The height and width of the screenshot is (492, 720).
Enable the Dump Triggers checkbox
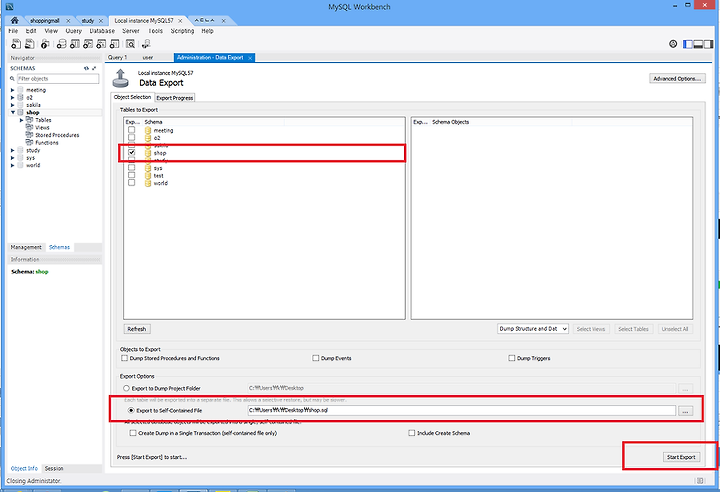coord(512,358)
